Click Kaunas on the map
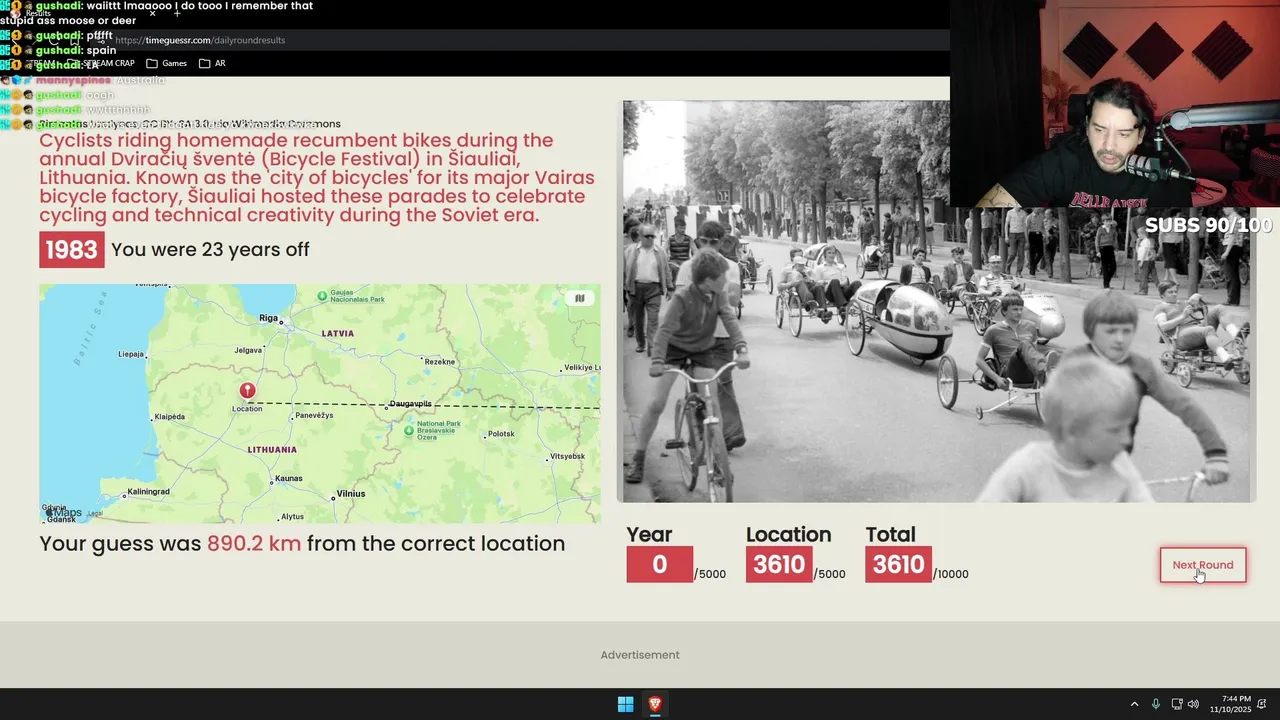 pos(288,479)
